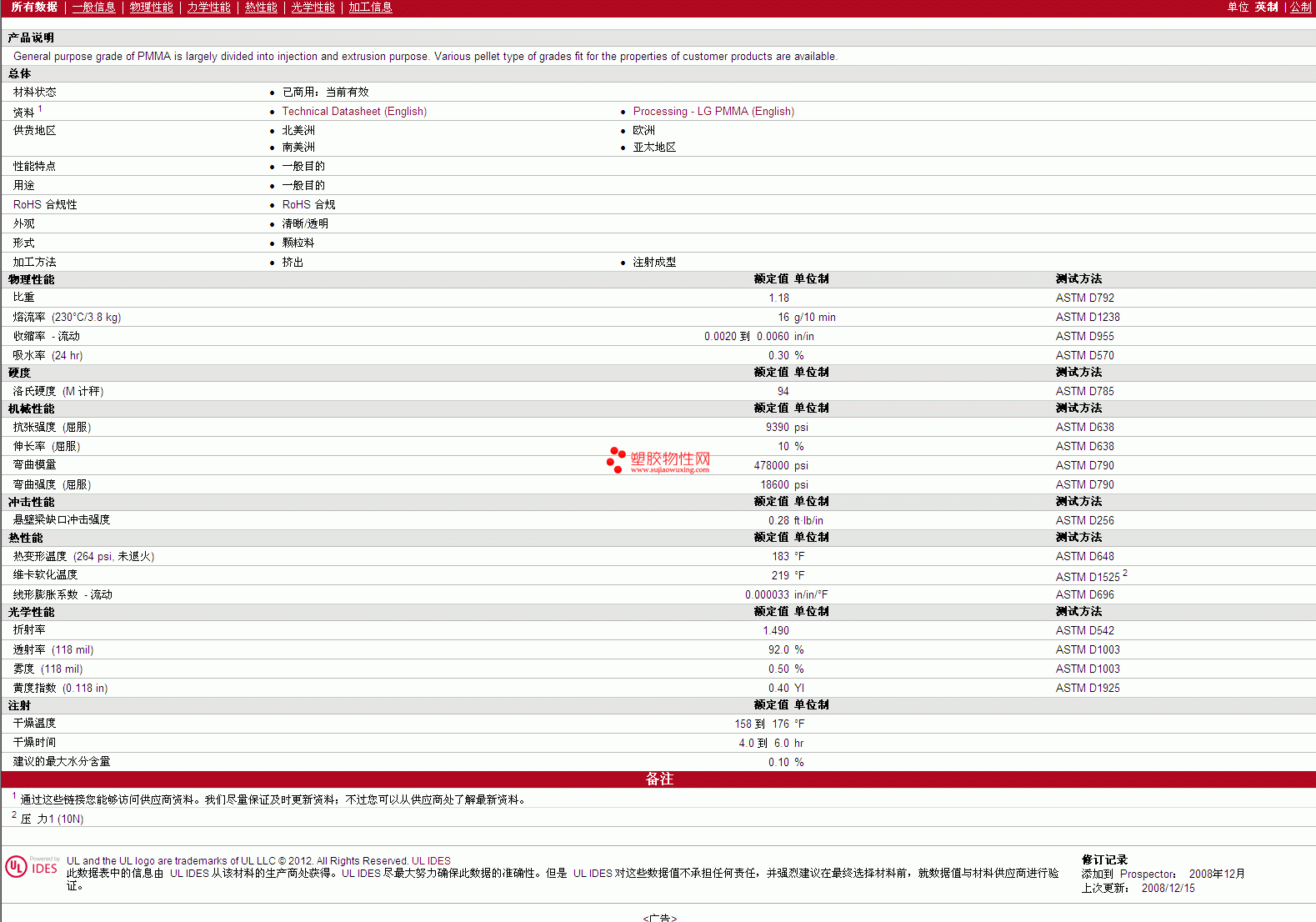
Task: Click the 9390 psi tensile value
Action: click(x=787, y=428)
